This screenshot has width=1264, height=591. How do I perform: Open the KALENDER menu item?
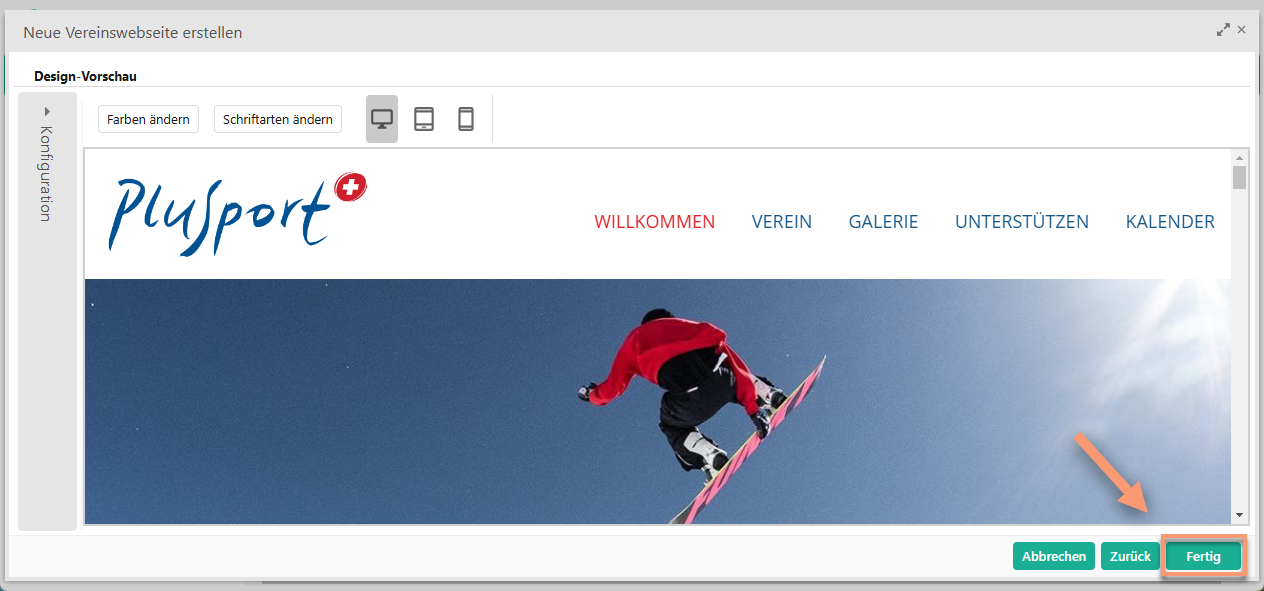[1170, 222]
